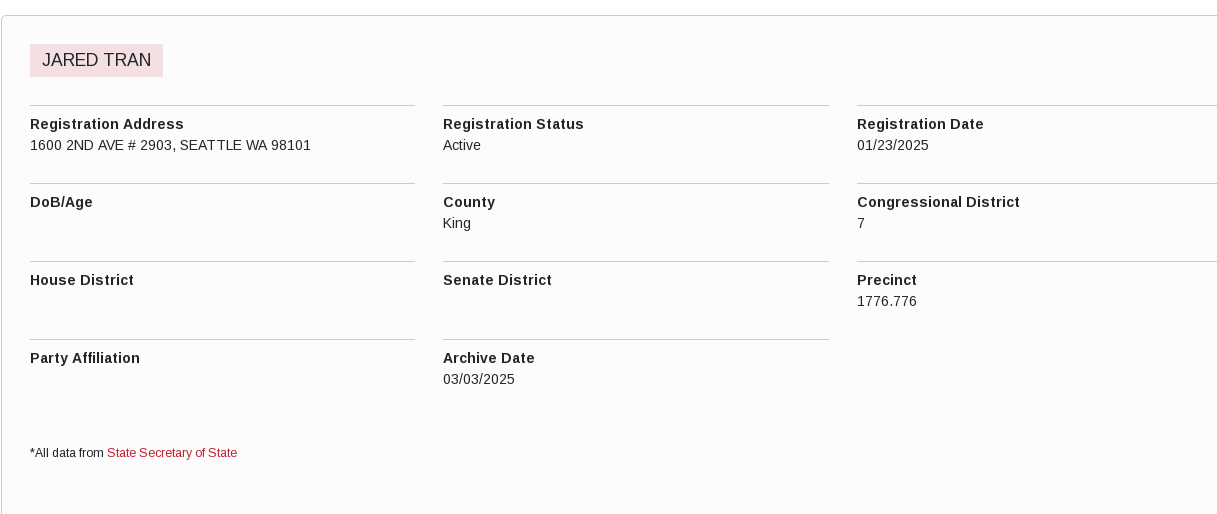1217x514 pixels.
Task: Select the 01/23/2025 registration date value
Action: point(893,145)
